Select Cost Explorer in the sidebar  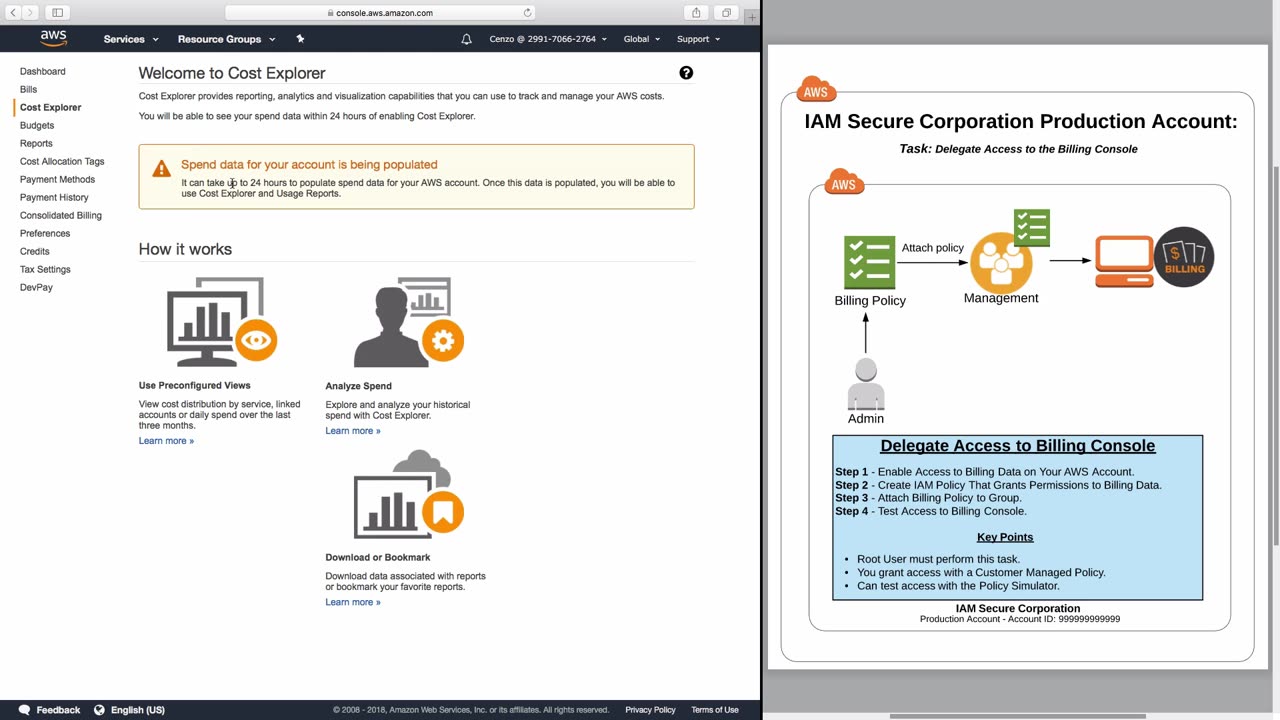tap(50, 108)
